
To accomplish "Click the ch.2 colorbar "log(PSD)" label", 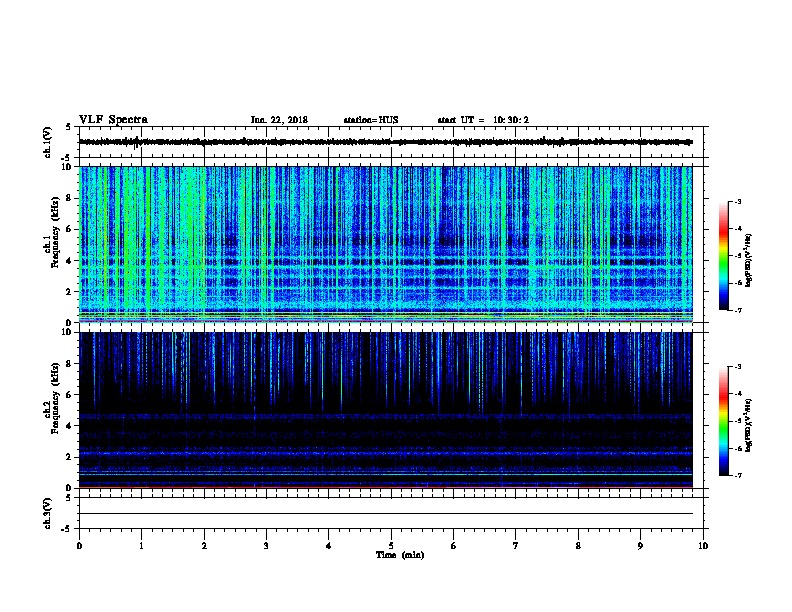I will [x=748, y=426].
